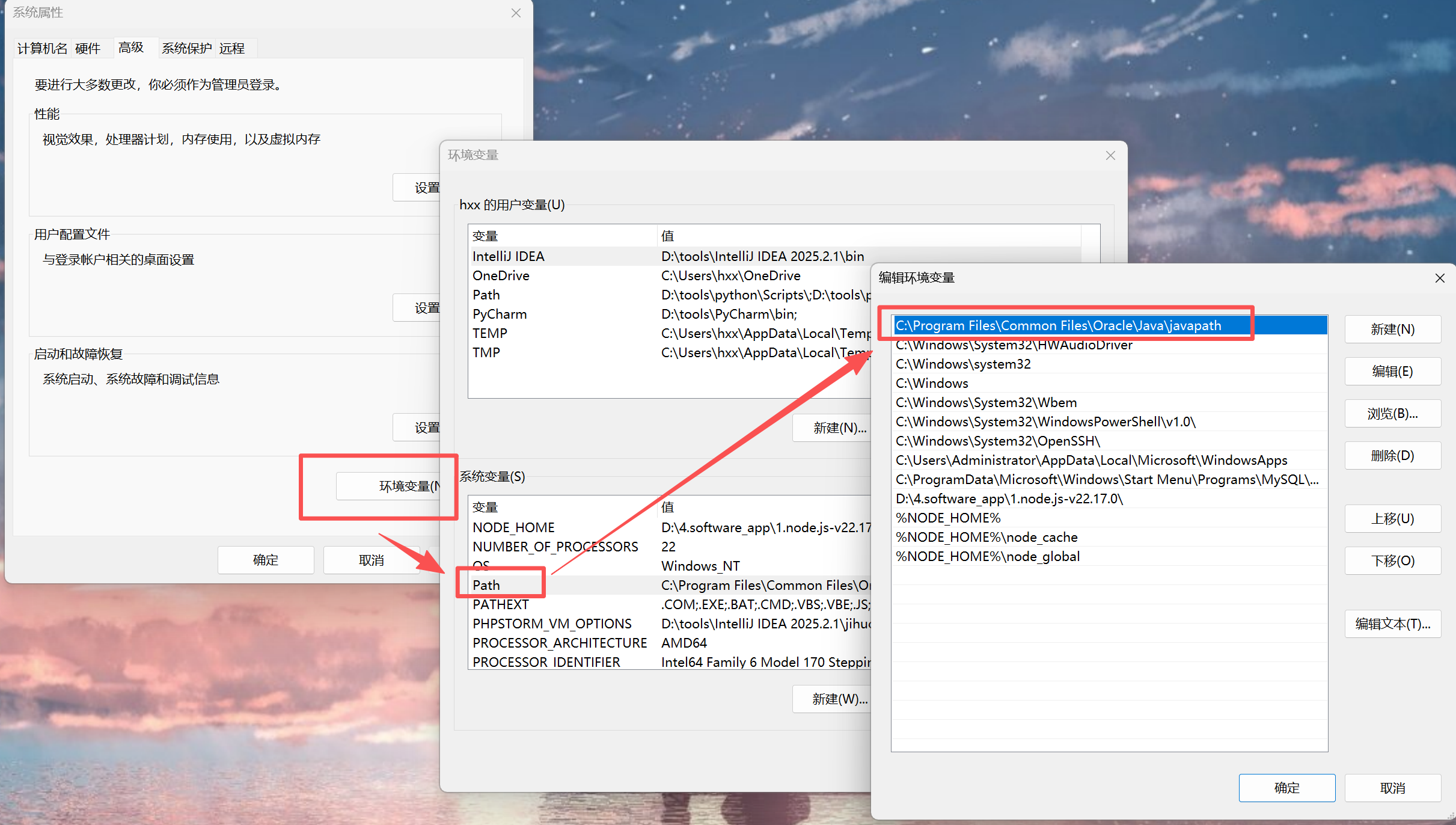Screen dimensions: 1456x825
Task: Select %NODE_HOME%\node_cache path entry
Action: tap(986, 538)
